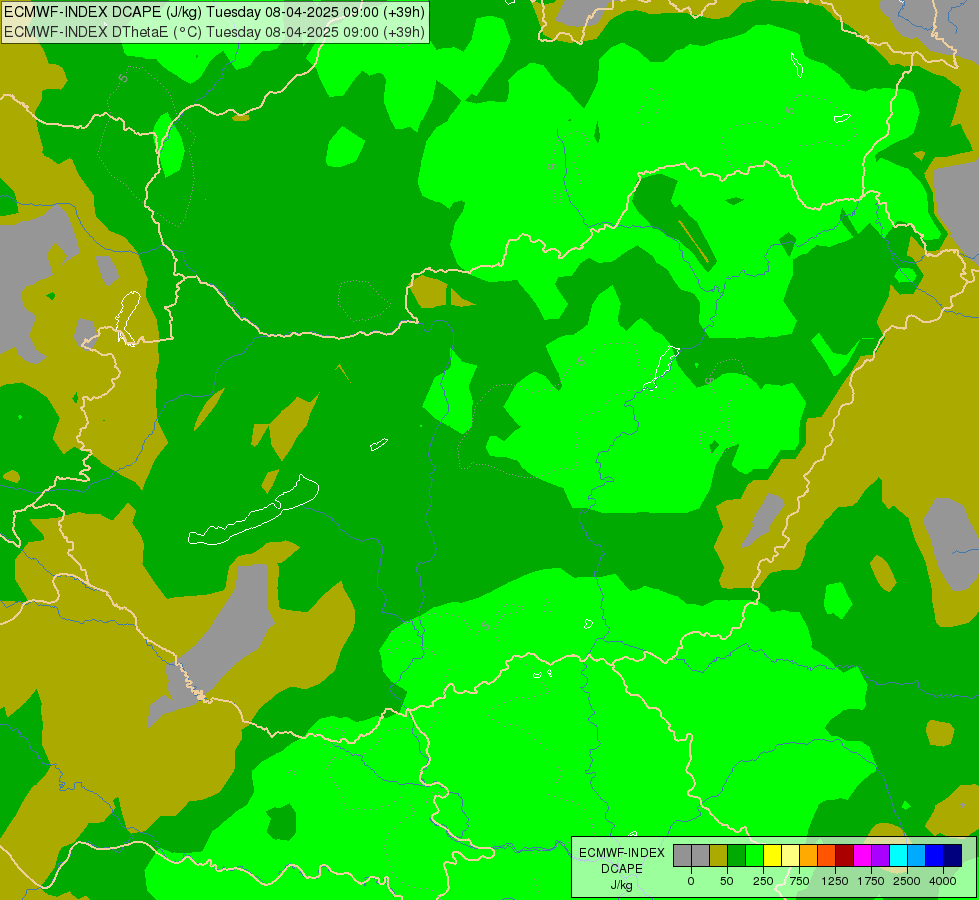Click the sky blue legend swatch

[x=917, y=855]
